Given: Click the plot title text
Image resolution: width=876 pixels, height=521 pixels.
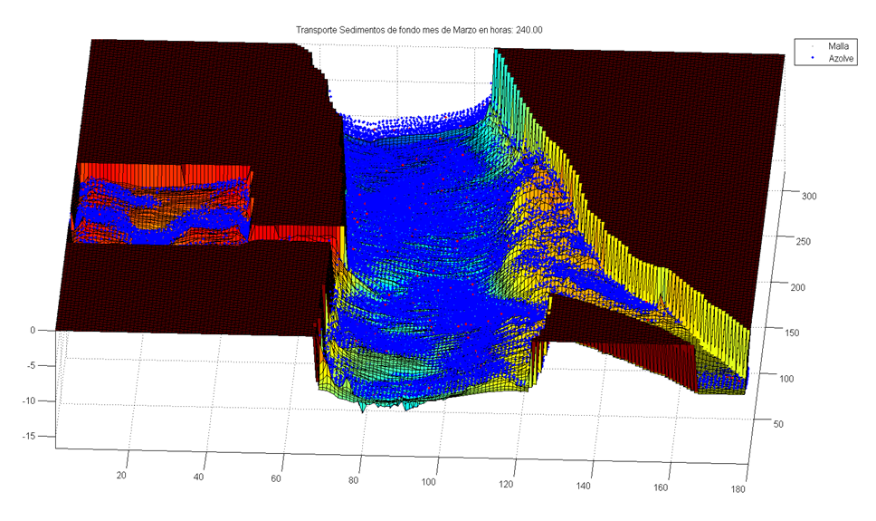Looking at the screenshot, I should coord(420,30).
